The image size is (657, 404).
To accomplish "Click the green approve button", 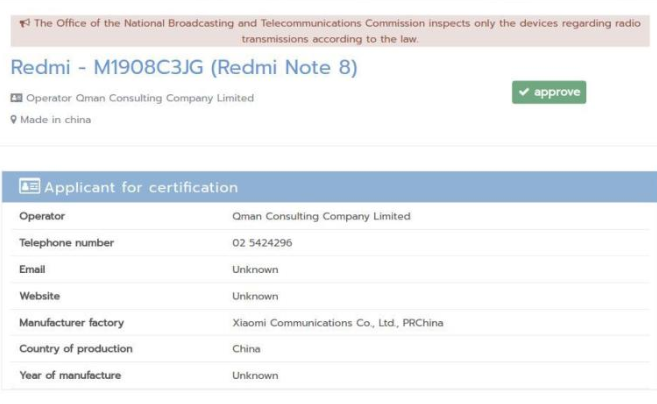I will pyautogui.click(x=549, y=92).
